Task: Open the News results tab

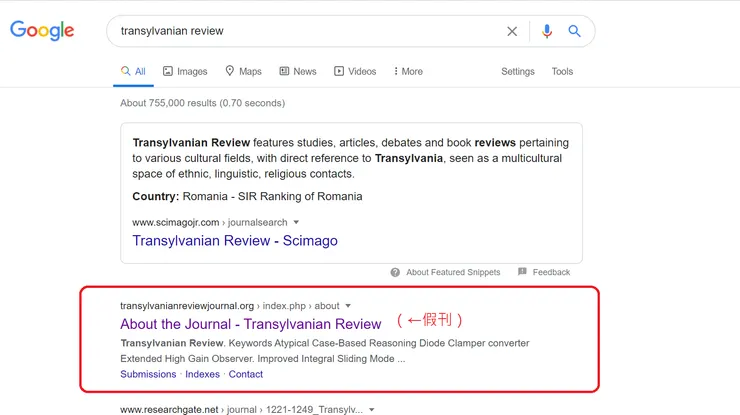Action: [x=298, y=72]
